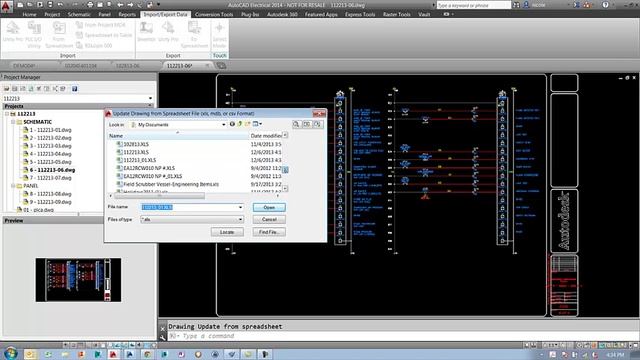Go to next project drawing arrow

coord(130,5)
